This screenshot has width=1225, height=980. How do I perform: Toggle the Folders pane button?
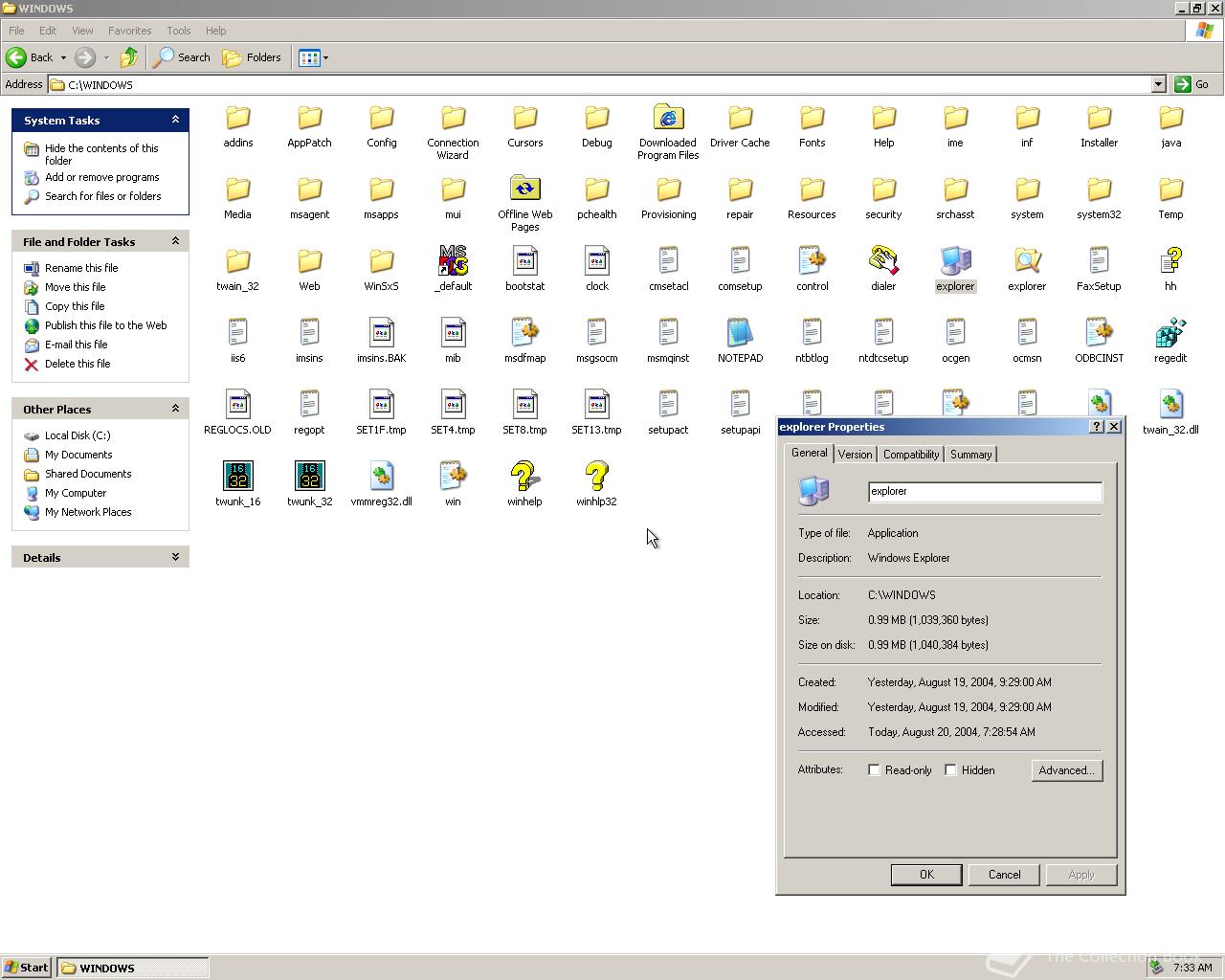(x=253, y=57)
